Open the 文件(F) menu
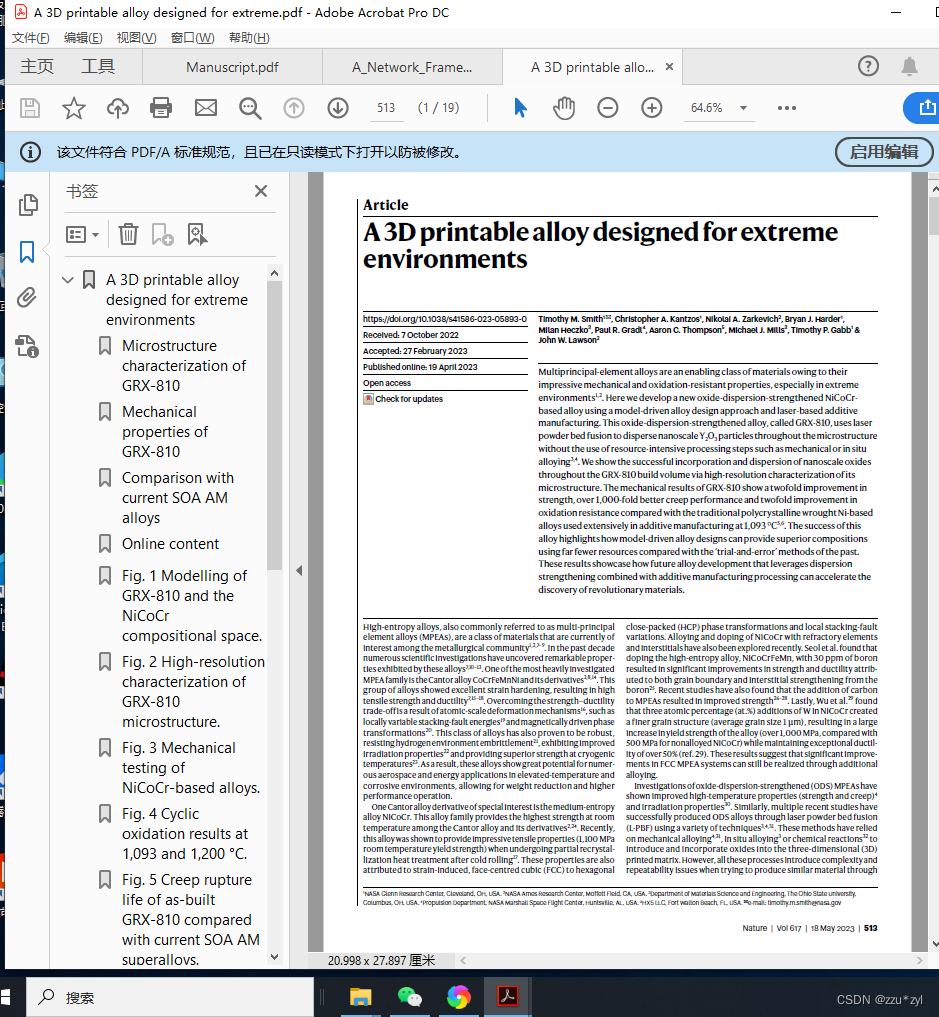Viewport: 939px width, 1017px height. (30, 38)
